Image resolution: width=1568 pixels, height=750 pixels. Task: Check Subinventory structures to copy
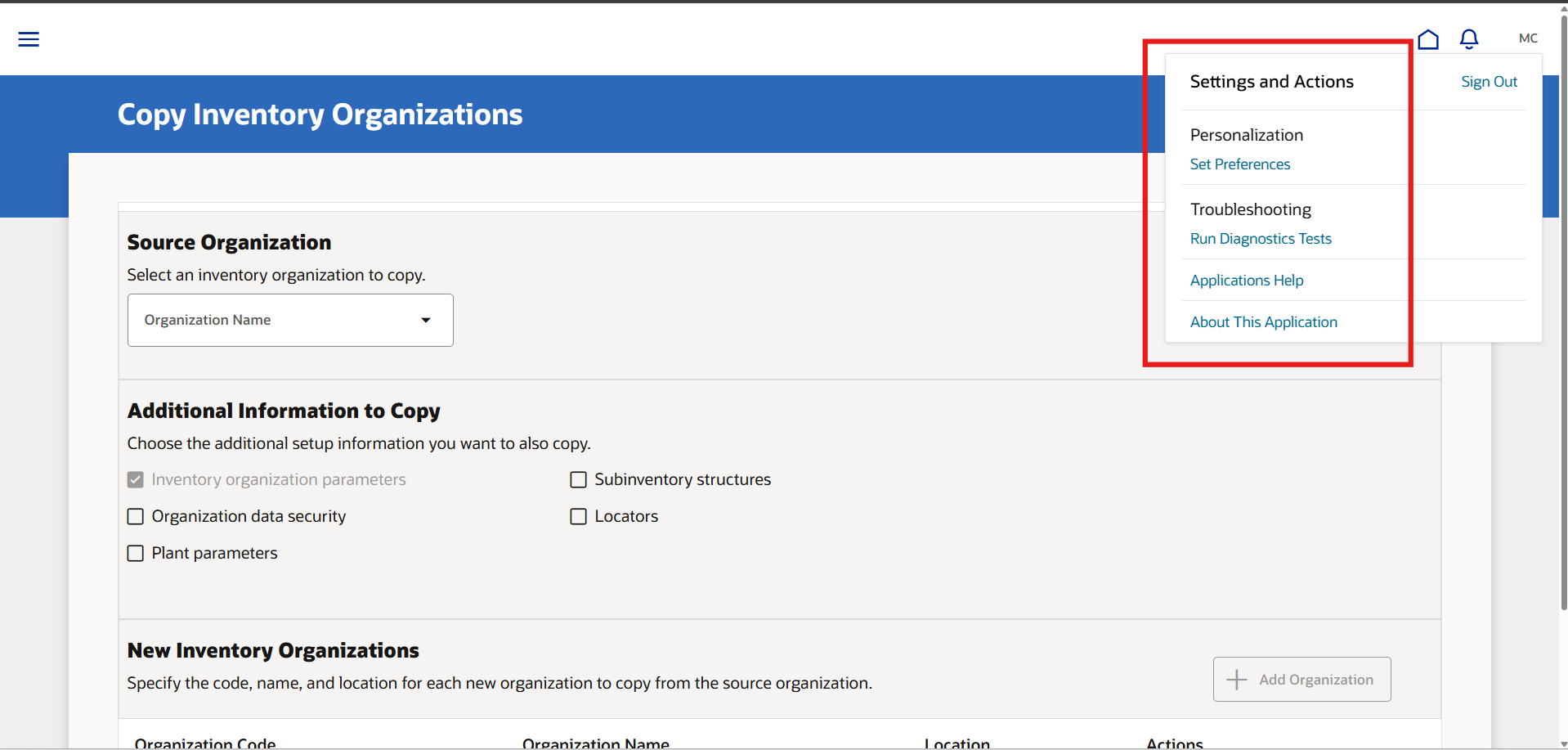(x=578, y=479)
